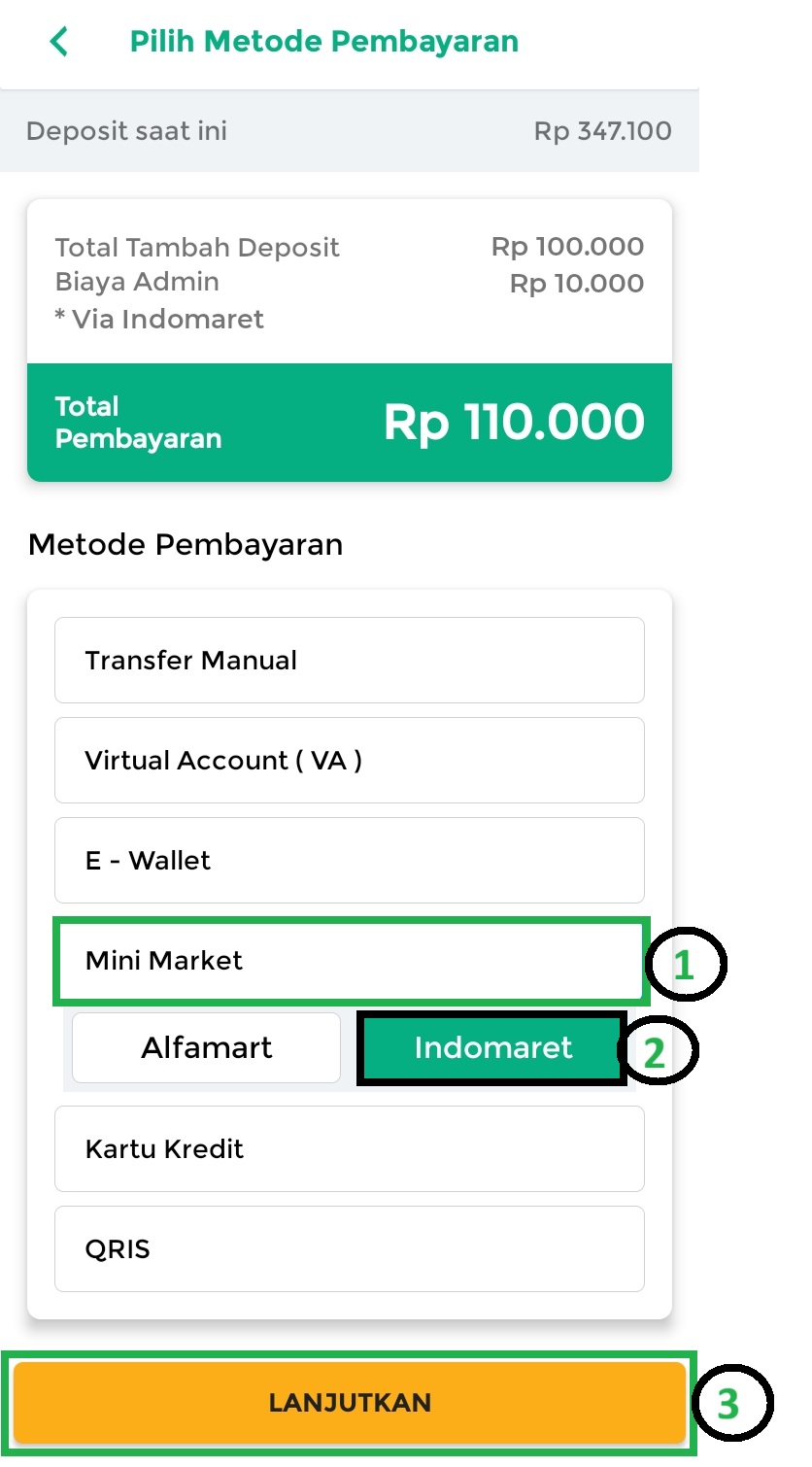812x1467 pixels.
Task: Expand the Transfer Manual payment method
Action: (x=349, y=661)
